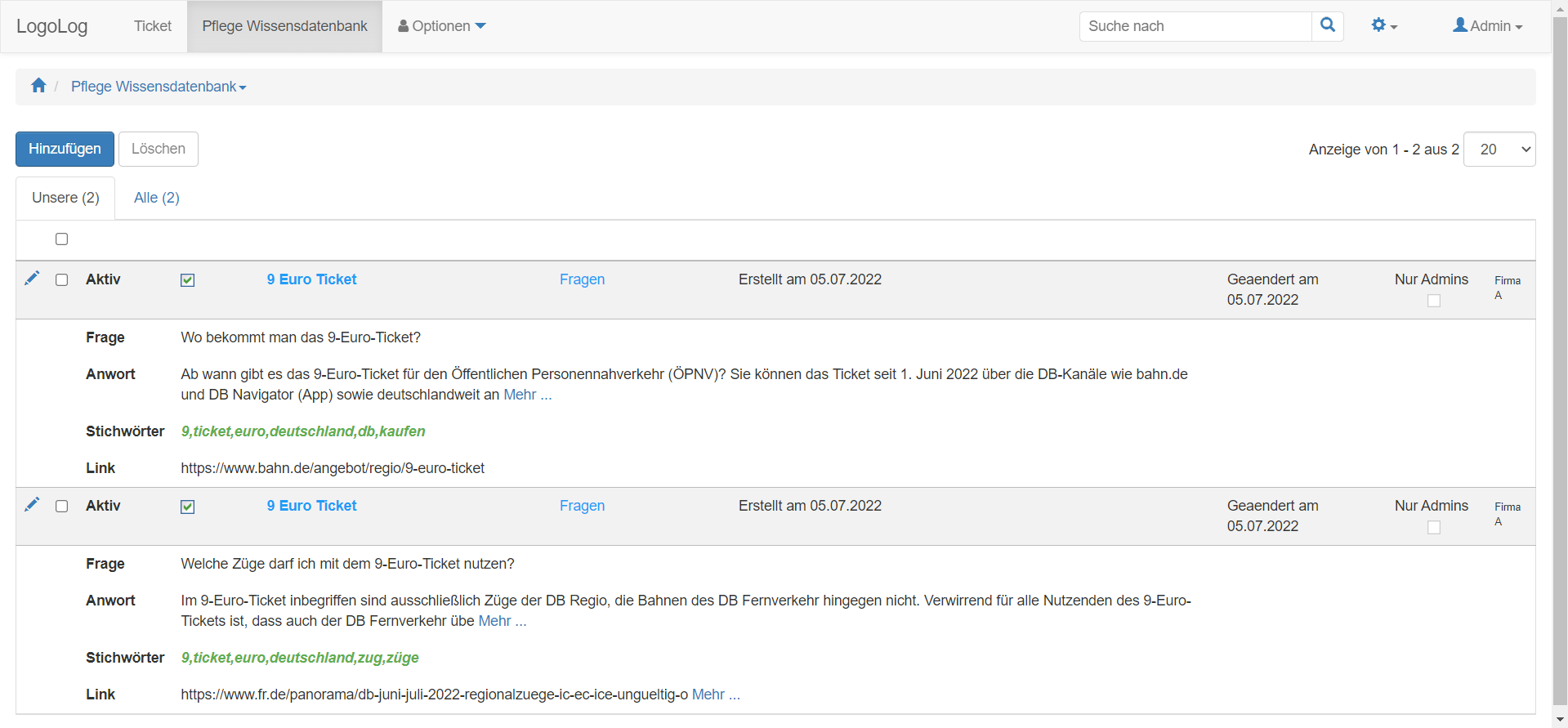Image resolution: width=1568 pixels, height=728 pixels.
Task: Open the Admin user menu
Action: click(x=1487, y=26)
